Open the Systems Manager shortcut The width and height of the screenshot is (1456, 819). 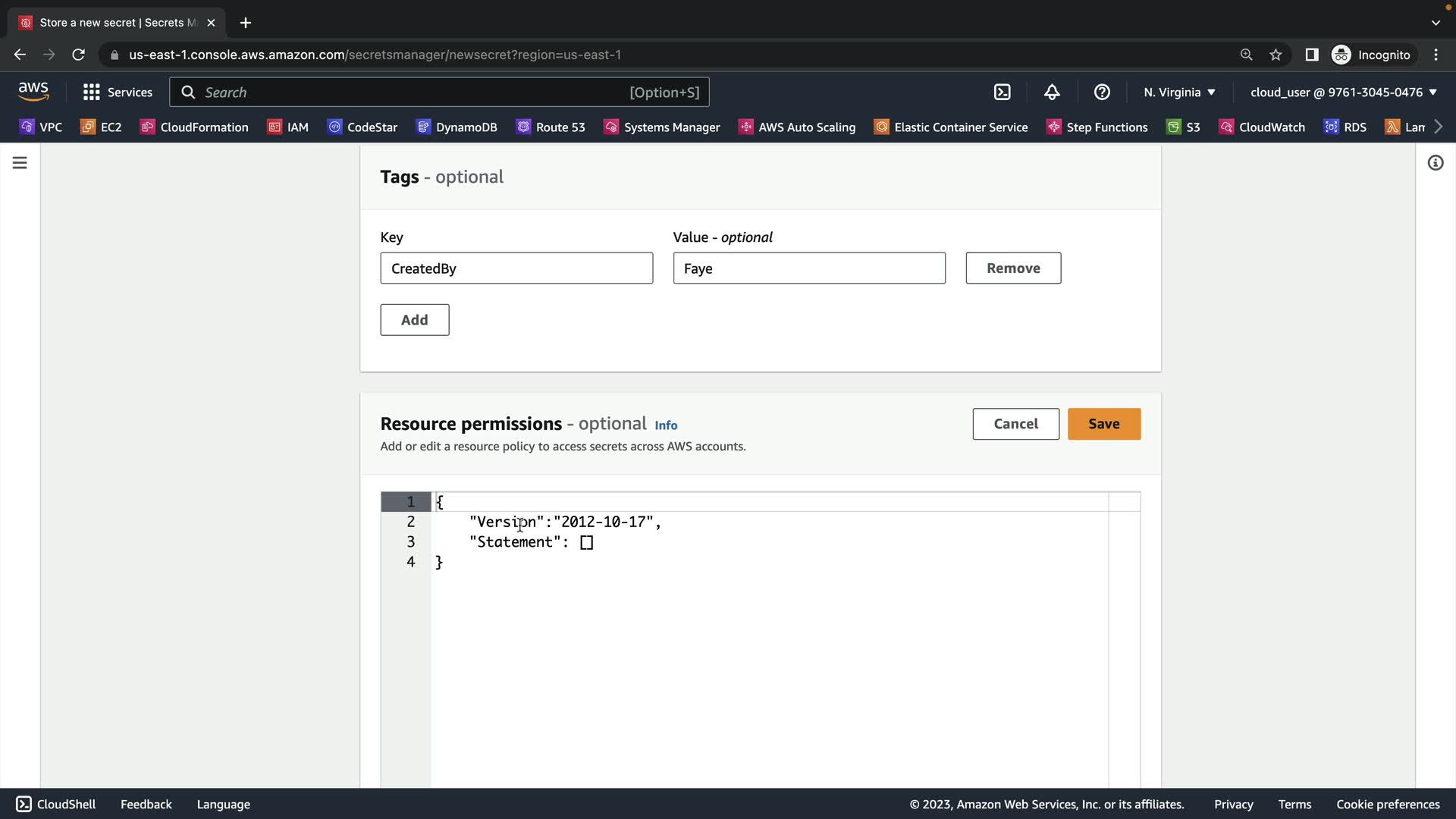pos(662,127)
